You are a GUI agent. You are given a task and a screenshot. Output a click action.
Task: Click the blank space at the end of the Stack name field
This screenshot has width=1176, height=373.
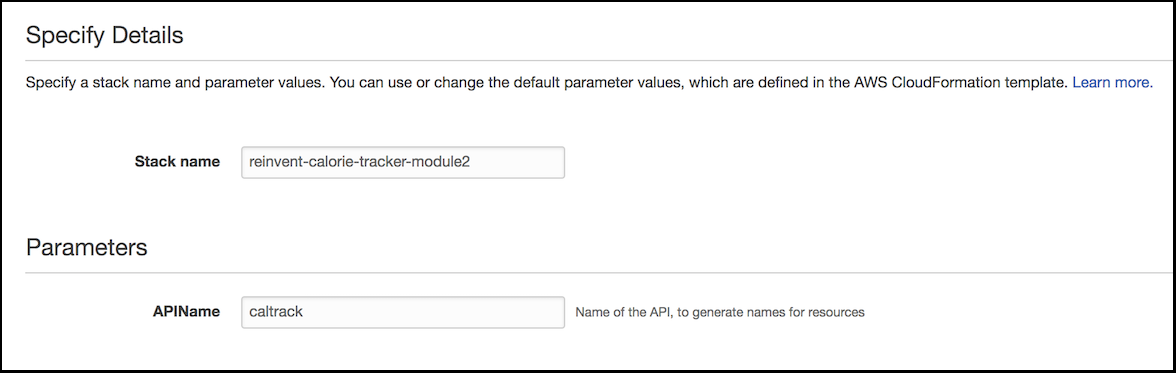click(518, 162)
